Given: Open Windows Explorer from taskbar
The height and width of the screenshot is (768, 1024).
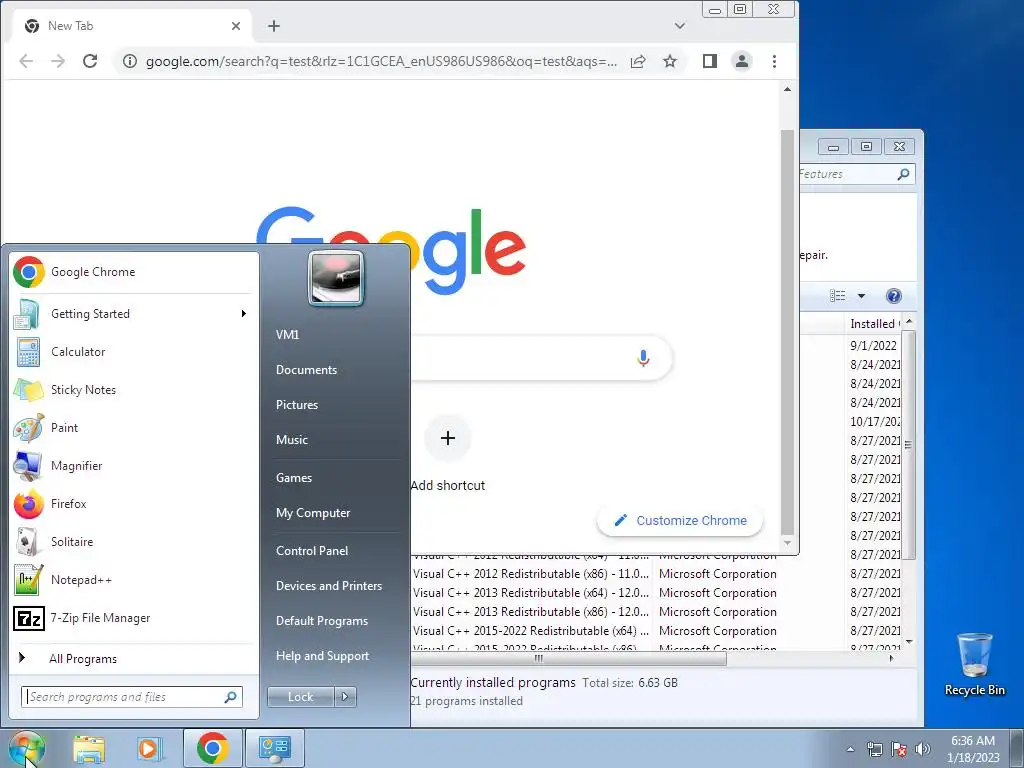Looking at the screenshot, I should 89,748.
